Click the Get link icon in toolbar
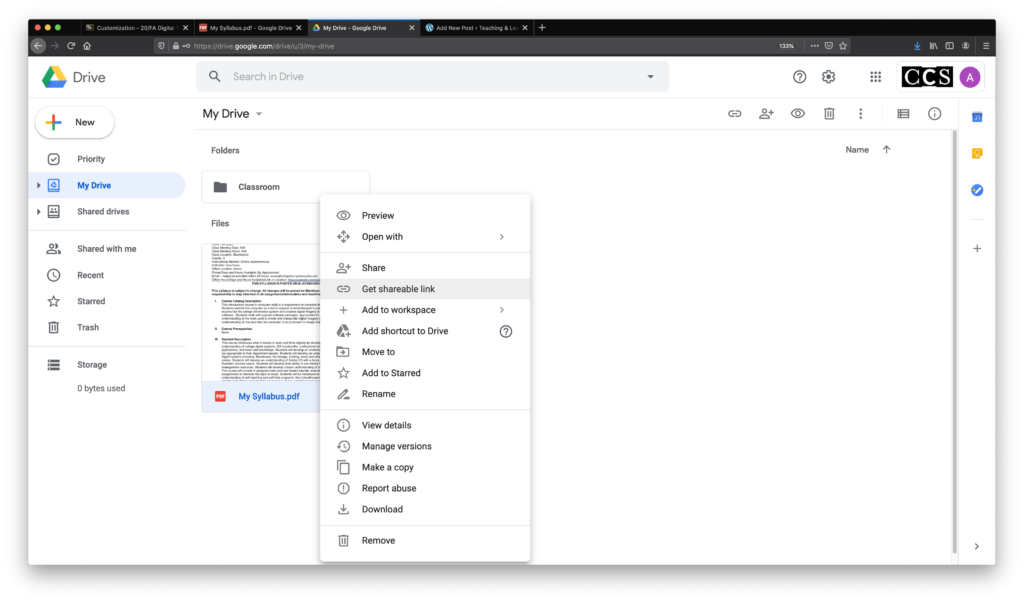Screen dimensions: 1024x602 [734, 114]
